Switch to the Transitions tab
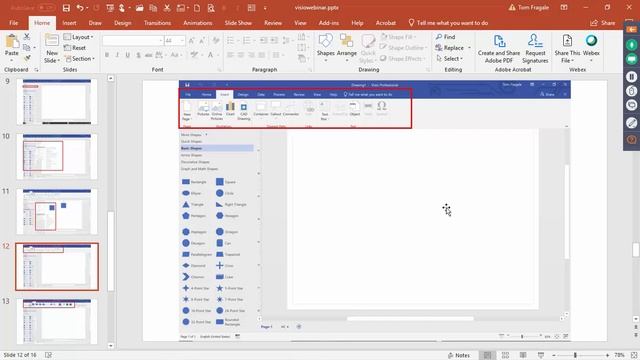Viewport: 640px width, 360px height. click(157, 23)
